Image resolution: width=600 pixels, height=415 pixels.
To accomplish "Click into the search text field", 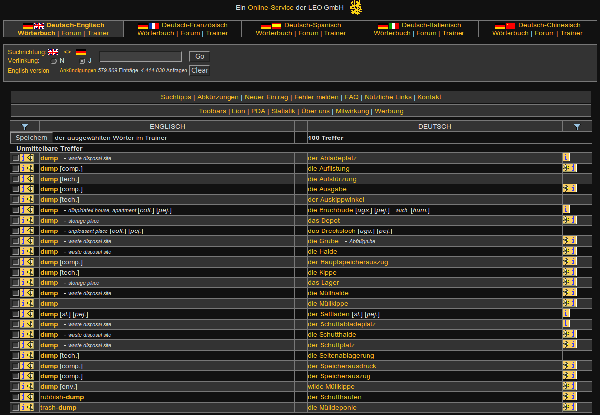I will (x=141, y=56).
